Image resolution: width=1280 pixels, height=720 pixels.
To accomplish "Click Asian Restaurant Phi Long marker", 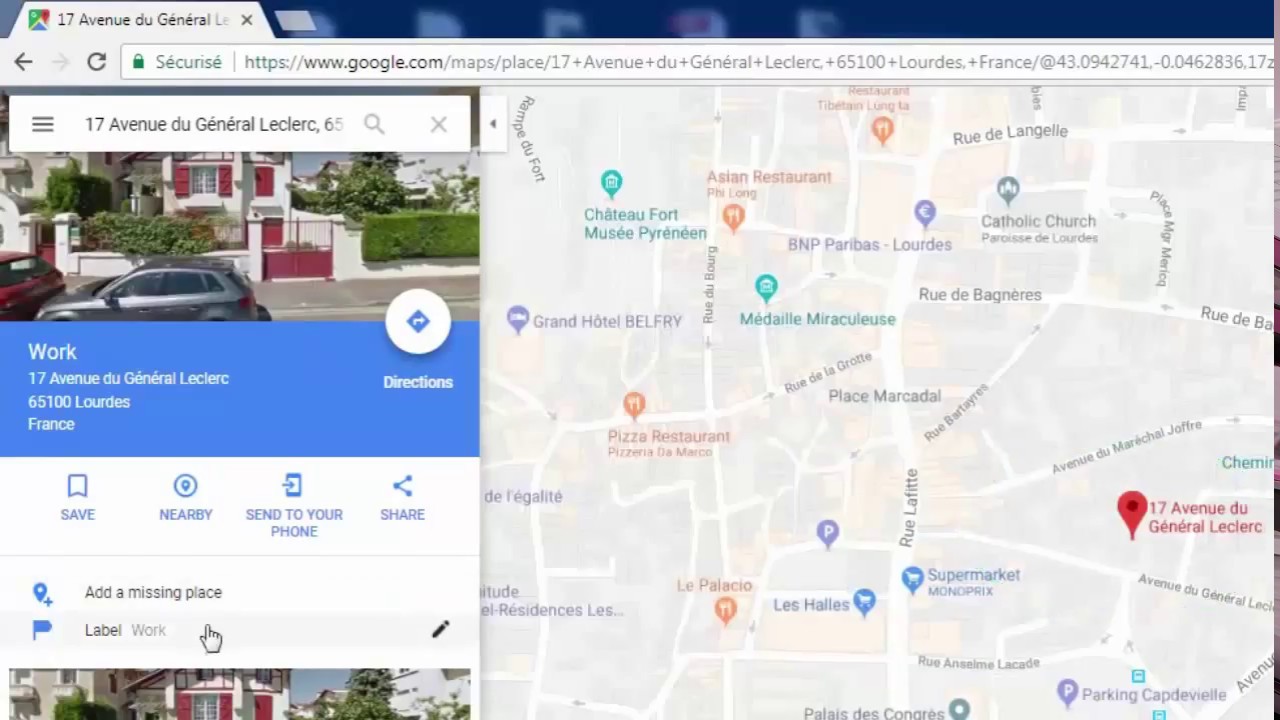I will 733,216.
